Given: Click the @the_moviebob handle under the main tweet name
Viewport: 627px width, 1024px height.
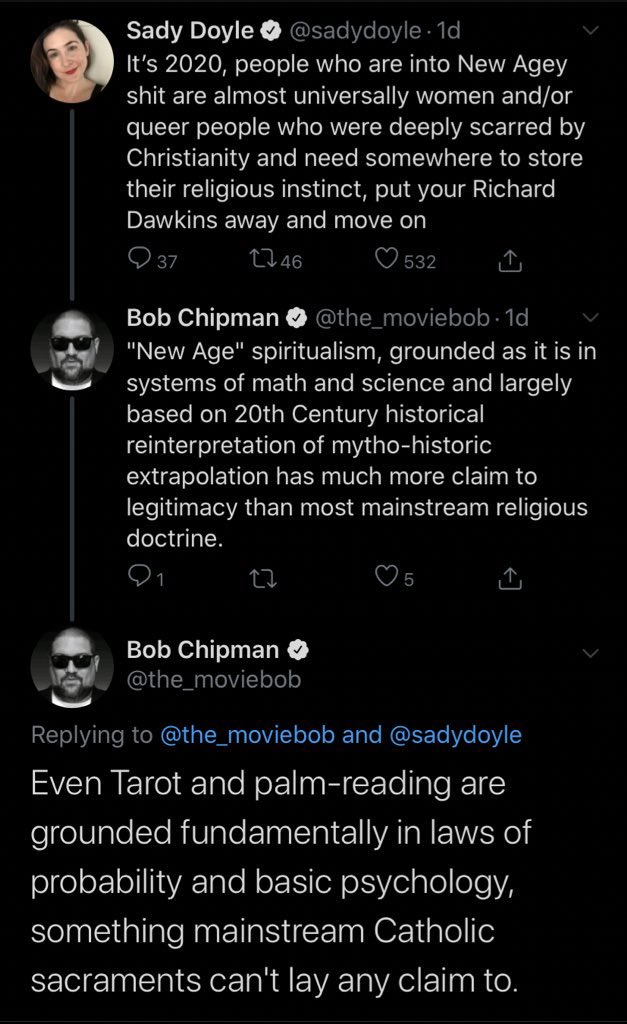Looking at the screenshot, I should coord(213,680).
